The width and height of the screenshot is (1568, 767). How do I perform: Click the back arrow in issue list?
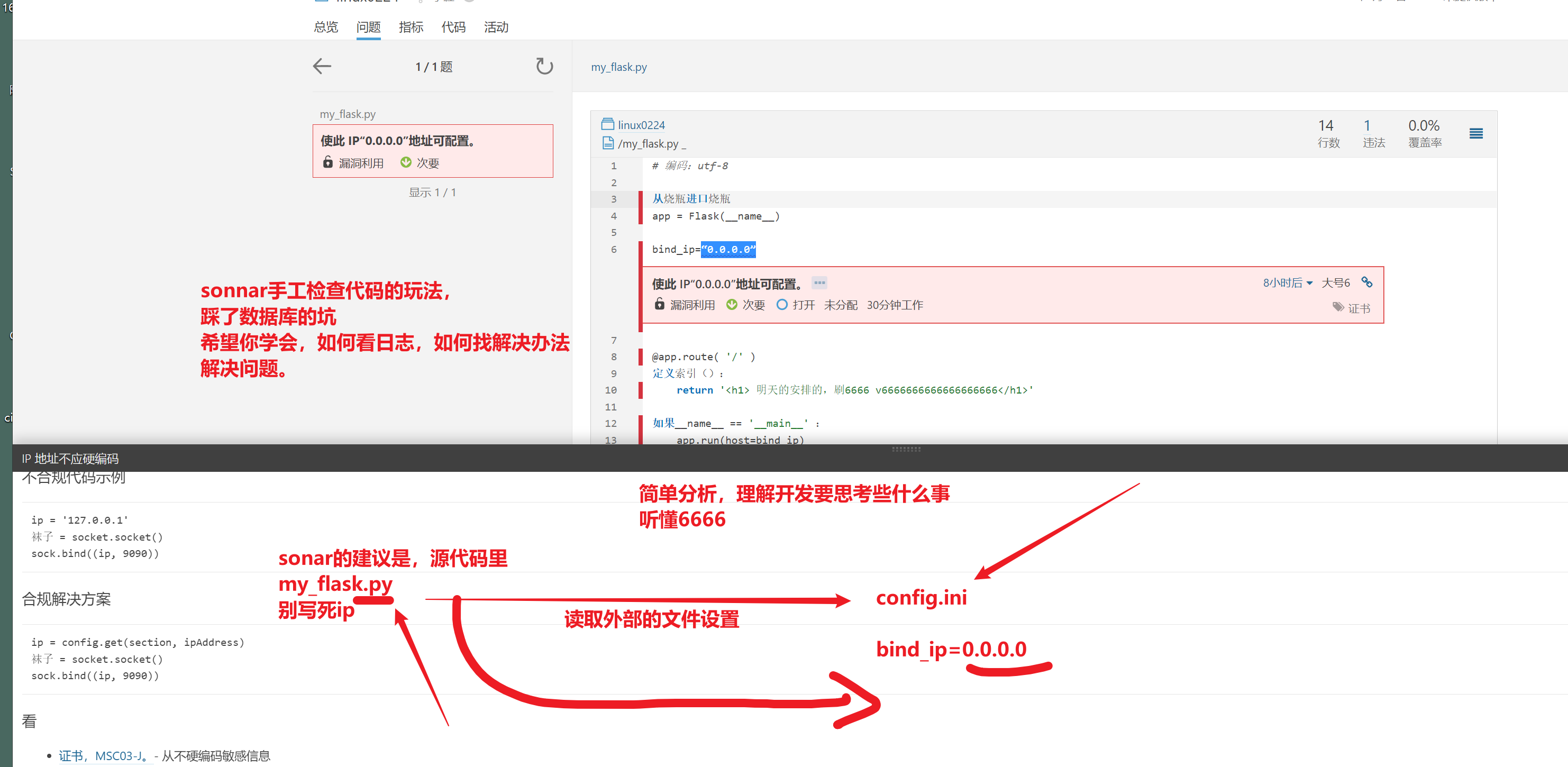[322, 66]
